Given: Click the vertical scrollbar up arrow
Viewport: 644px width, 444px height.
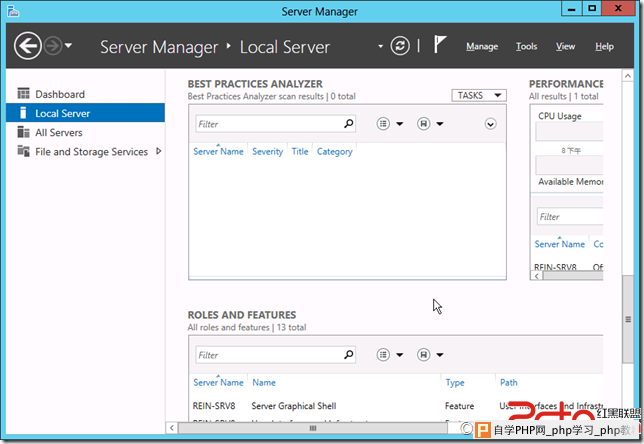Looking at the screenshot, I should point(628,76).
